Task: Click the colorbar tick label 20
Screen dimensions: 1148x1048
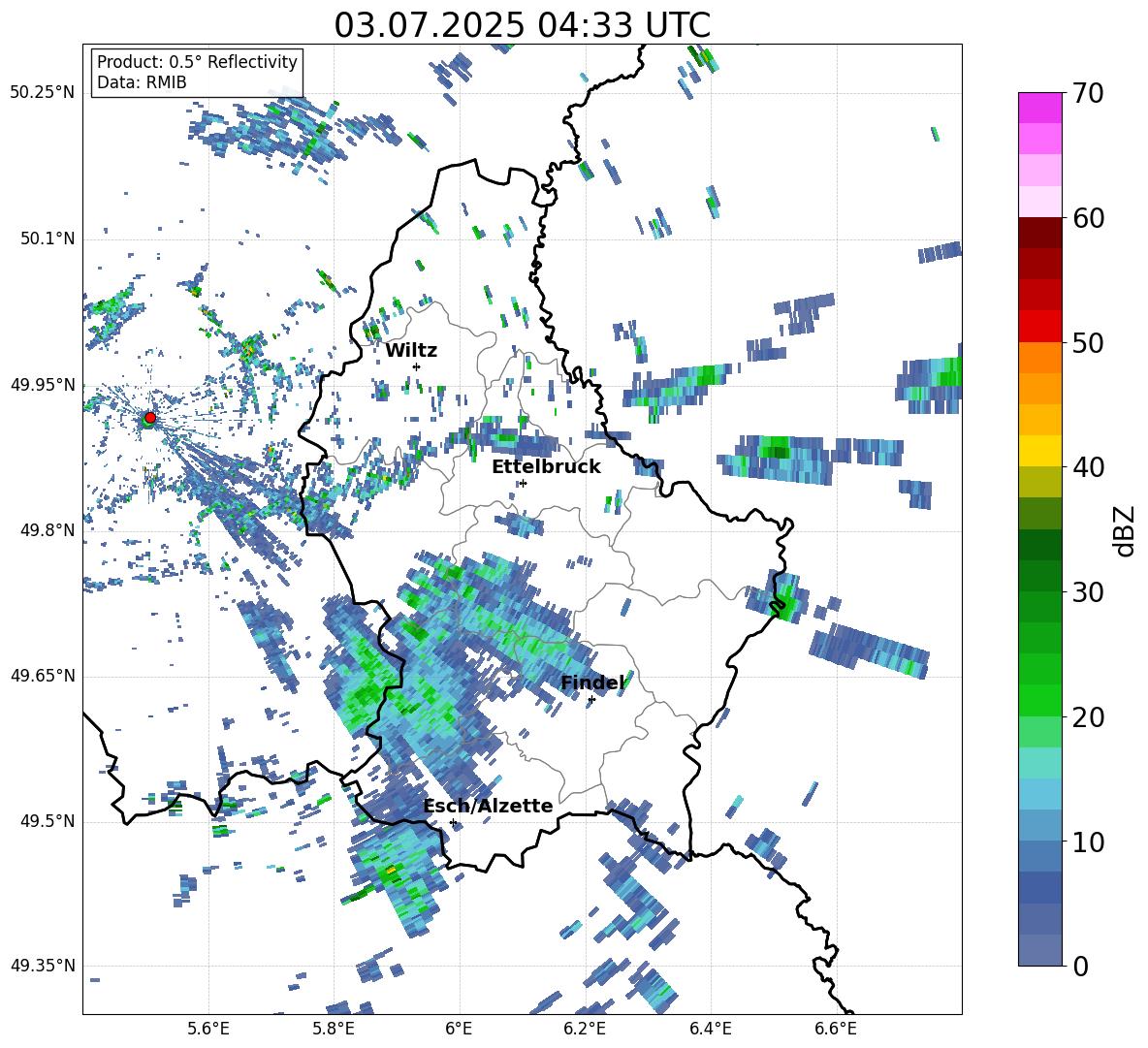Action: tap(1089, 716)
